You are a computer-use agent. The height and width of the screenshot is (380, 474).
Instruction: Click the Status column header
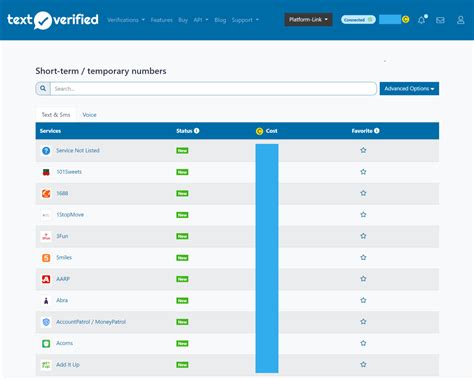click(x=184, y=131)
